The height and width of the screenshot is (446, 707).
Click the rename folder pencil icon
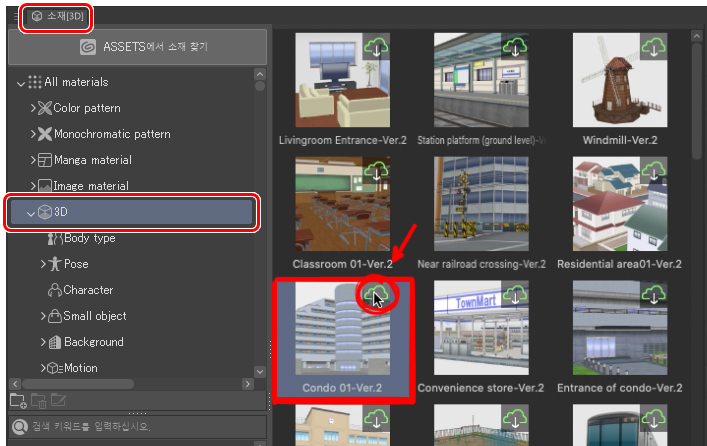[x=57, y=401]
